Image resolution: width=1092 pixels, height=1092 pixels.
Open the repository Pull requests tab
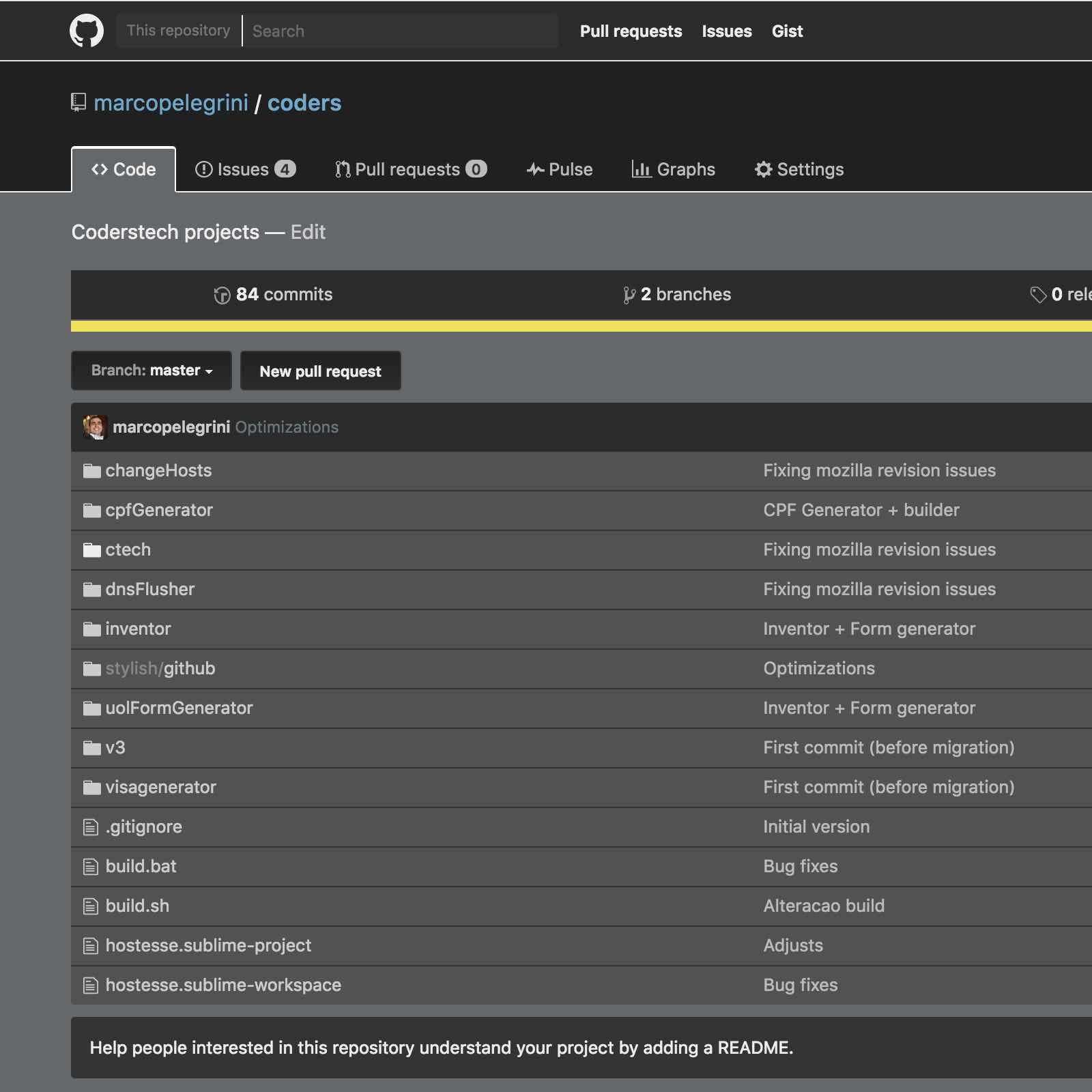click(411, 169)
